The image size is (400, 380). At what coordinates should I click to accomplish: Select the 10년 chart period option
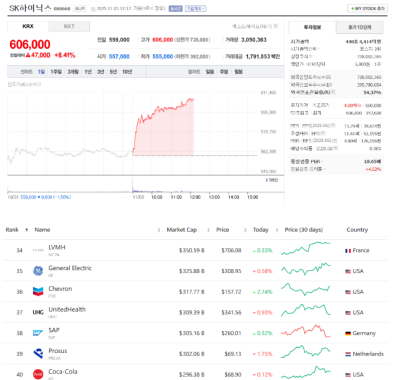(x=127, y=72)
